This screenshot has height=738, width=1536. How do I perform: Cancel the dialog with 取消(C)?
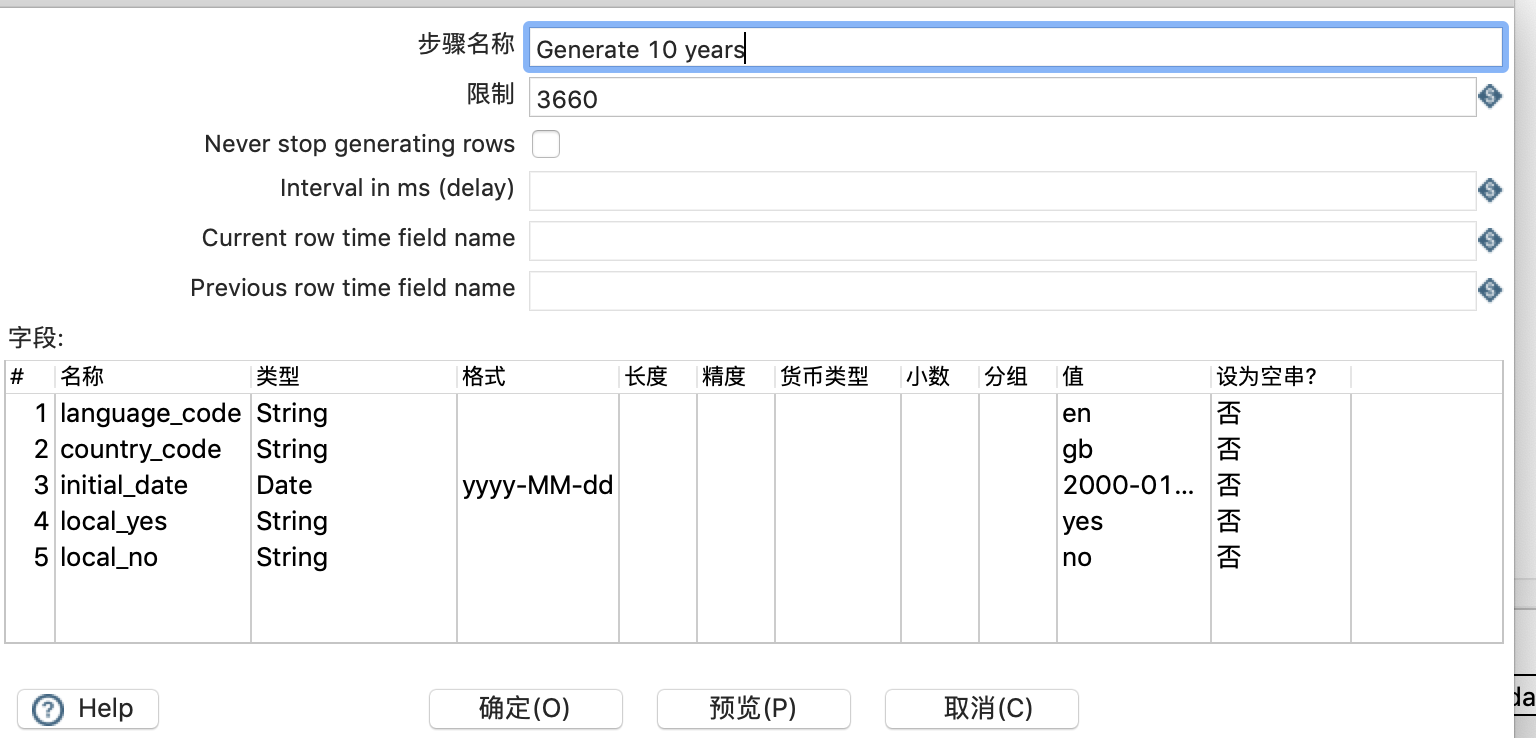981,708
